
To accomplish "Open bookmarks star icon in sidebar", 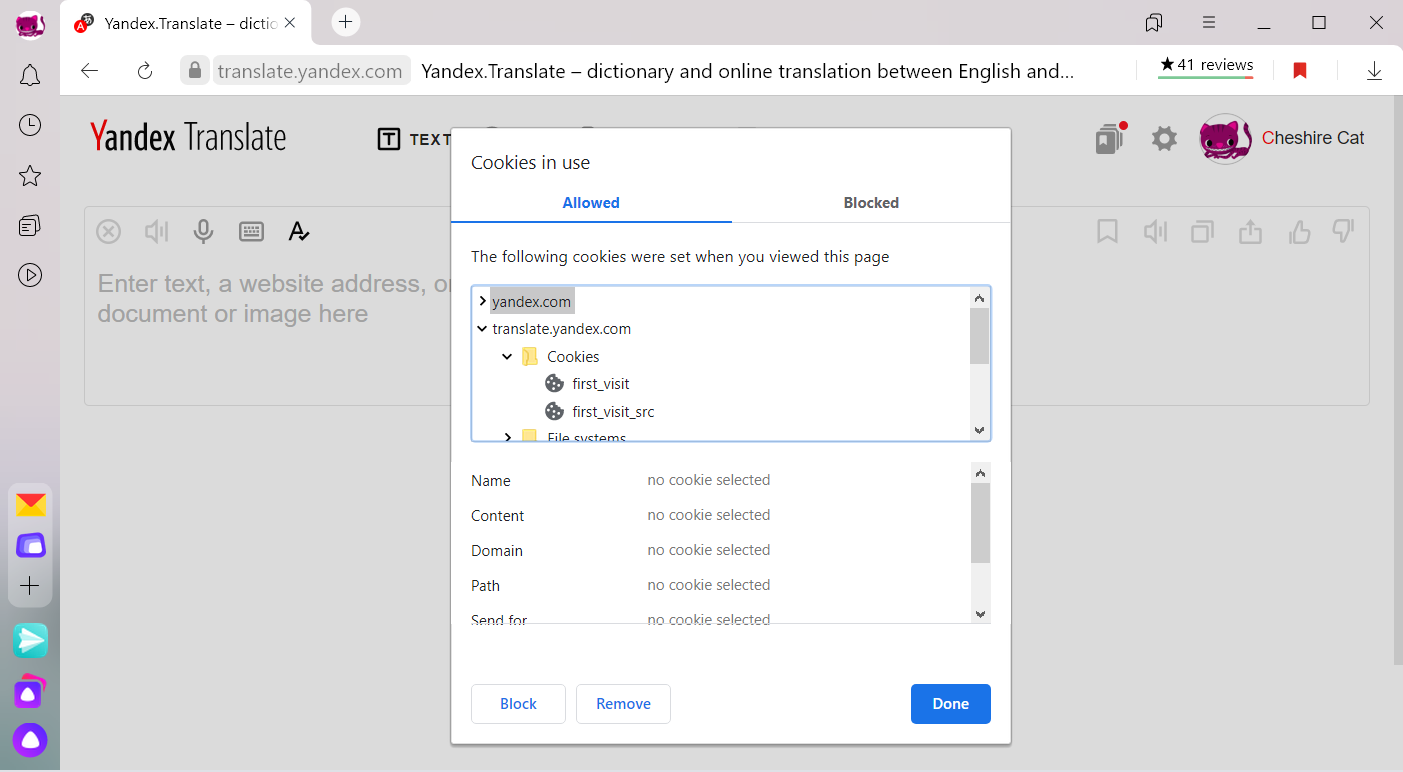I will (30, 176).
